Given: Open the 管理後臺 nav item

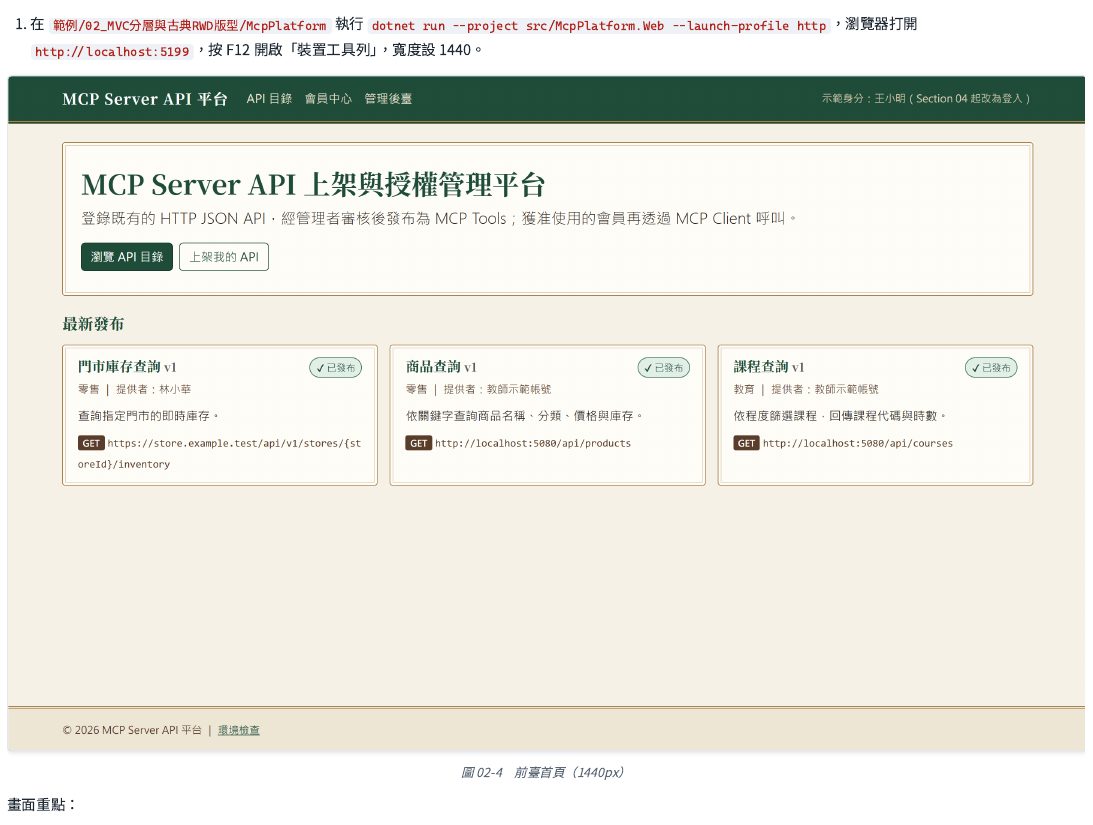Looking at the screenshot, I should coord(388,99).
